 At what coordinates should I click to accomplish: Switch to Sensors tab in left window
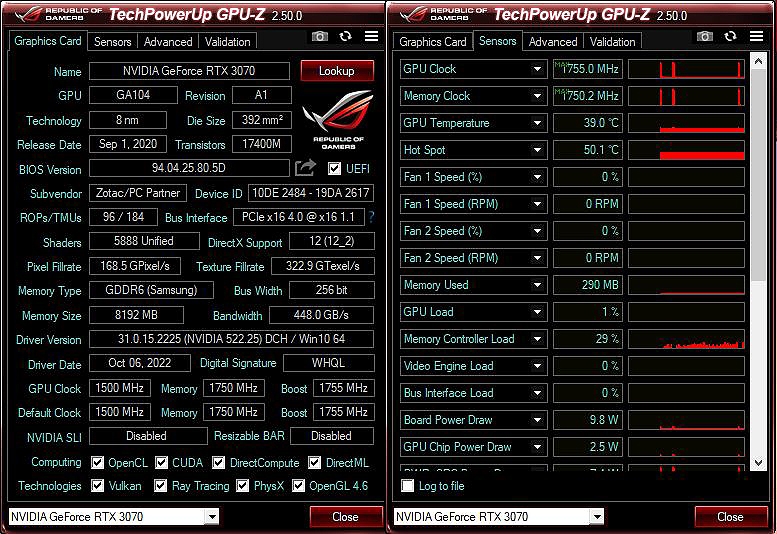coord(112,42)
